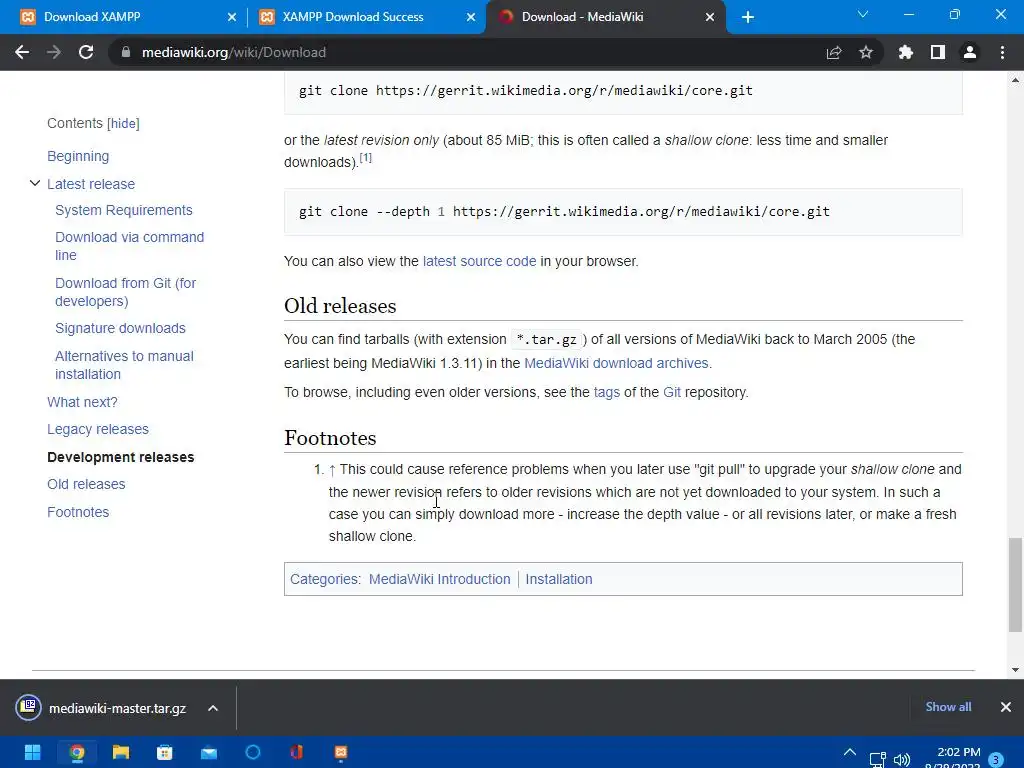Click the browser forward arrow
The image size is (1024, 768).
coord(54,52)
